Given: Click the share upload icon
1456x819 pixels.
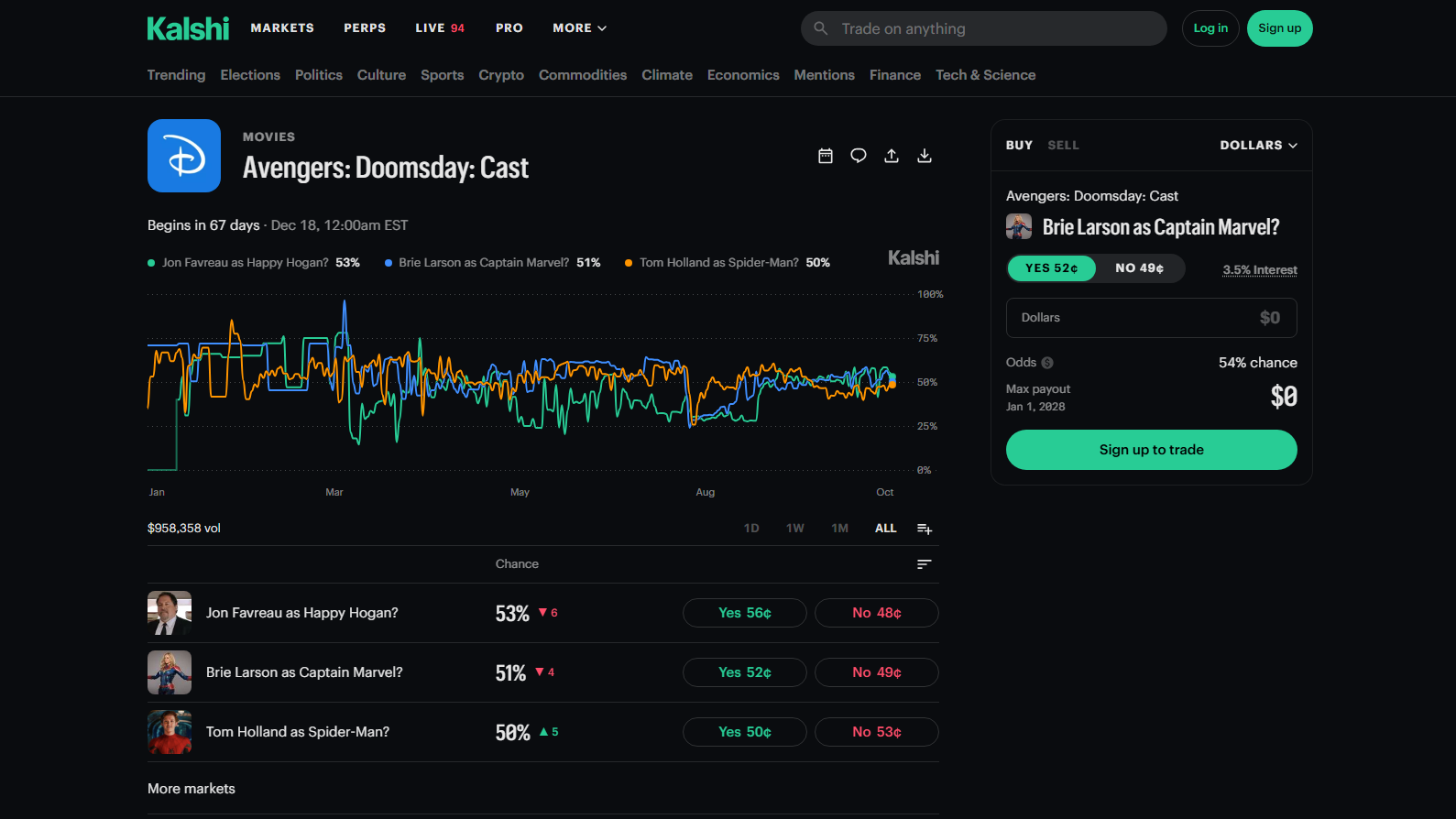Looking at the screenshot, I should [892, 156].
